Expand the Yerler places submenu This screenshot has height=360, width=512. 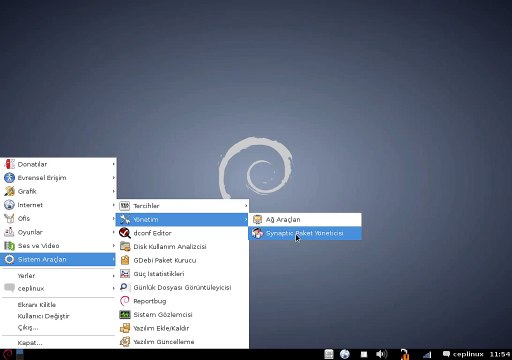click(58, 276)
